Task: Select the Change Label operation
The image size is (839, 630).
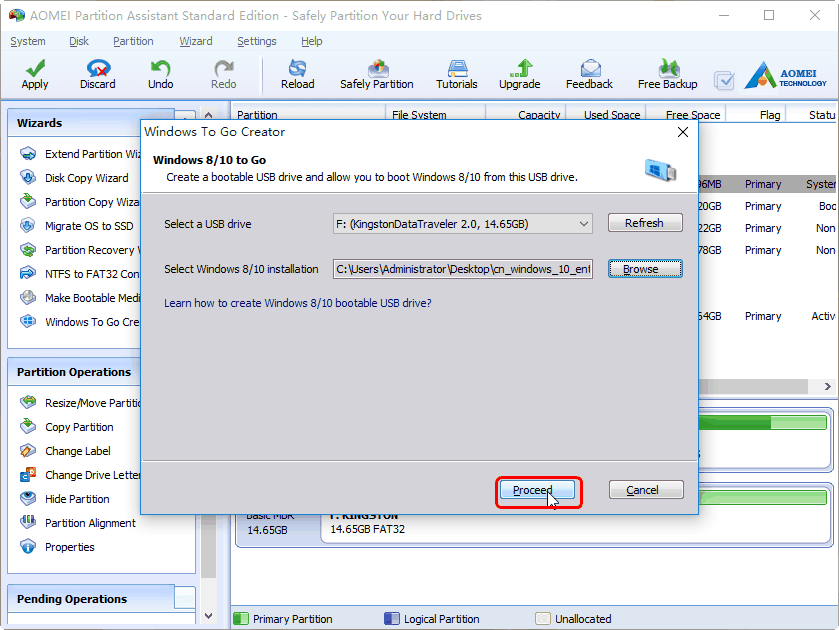Action: (65, 451)
